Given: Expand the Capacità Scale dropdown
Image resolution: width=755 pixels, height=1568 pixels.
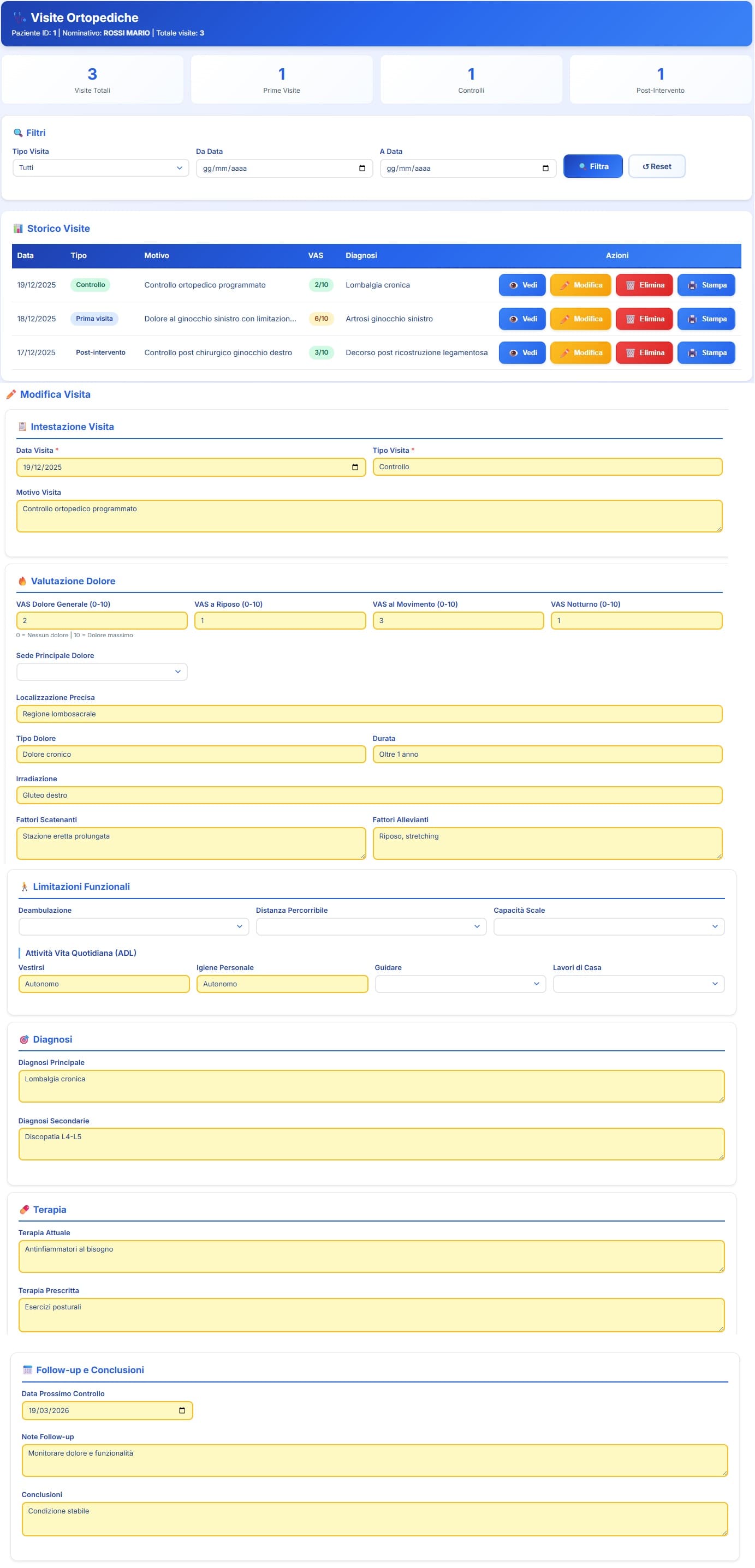Looking at the screenshot, I should pos(608,926).
